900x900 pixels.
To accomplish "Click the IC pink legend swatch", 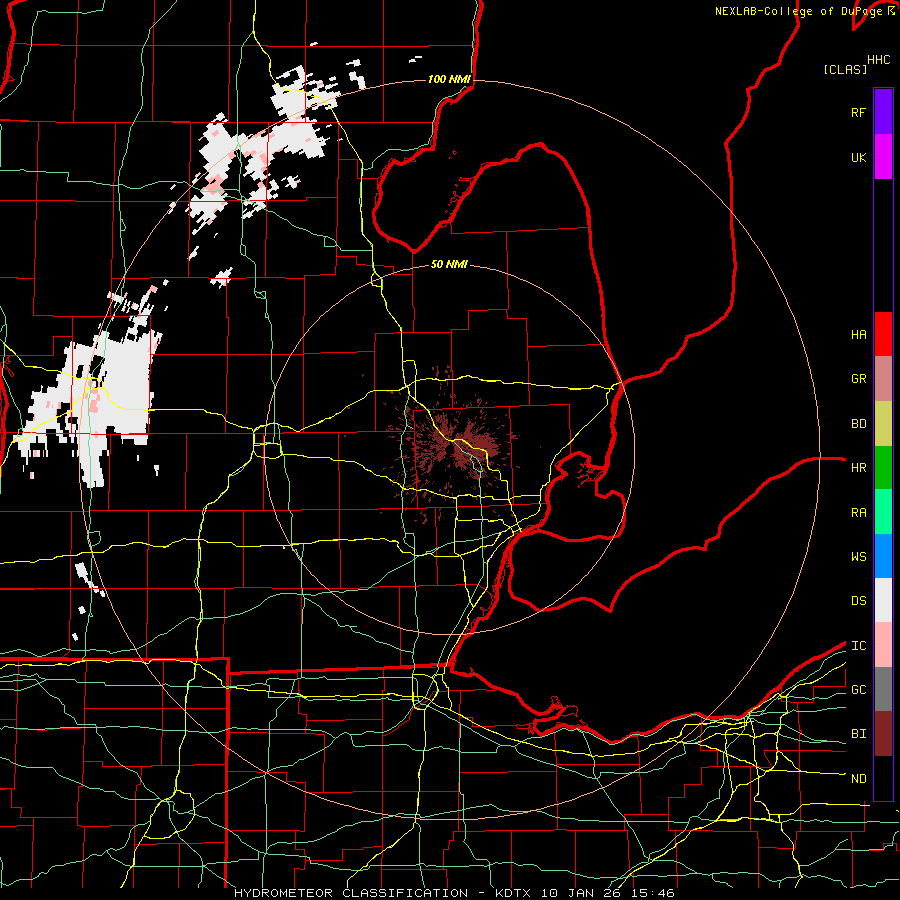I will tap(883, 645).
